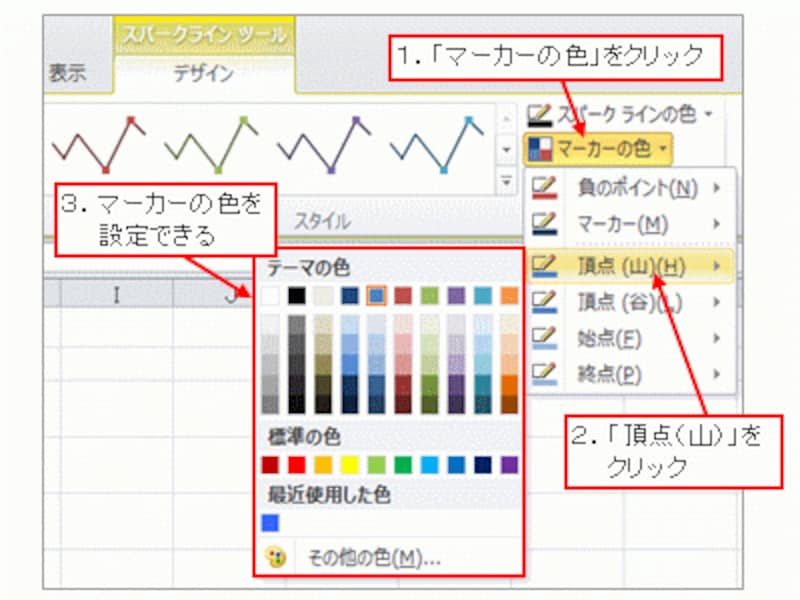Pick the aqua theme color swatch in top row
The width and height of the screenshot is (800, 600).
tap(483, 296)
